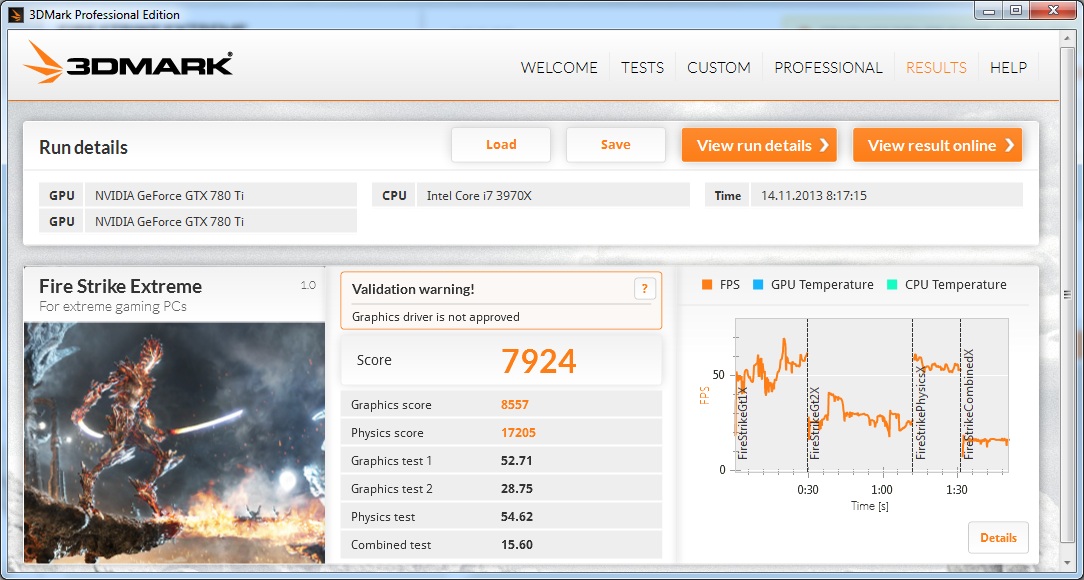
Task: Click the Physics score value 17205
Action: tap(518, 433)
